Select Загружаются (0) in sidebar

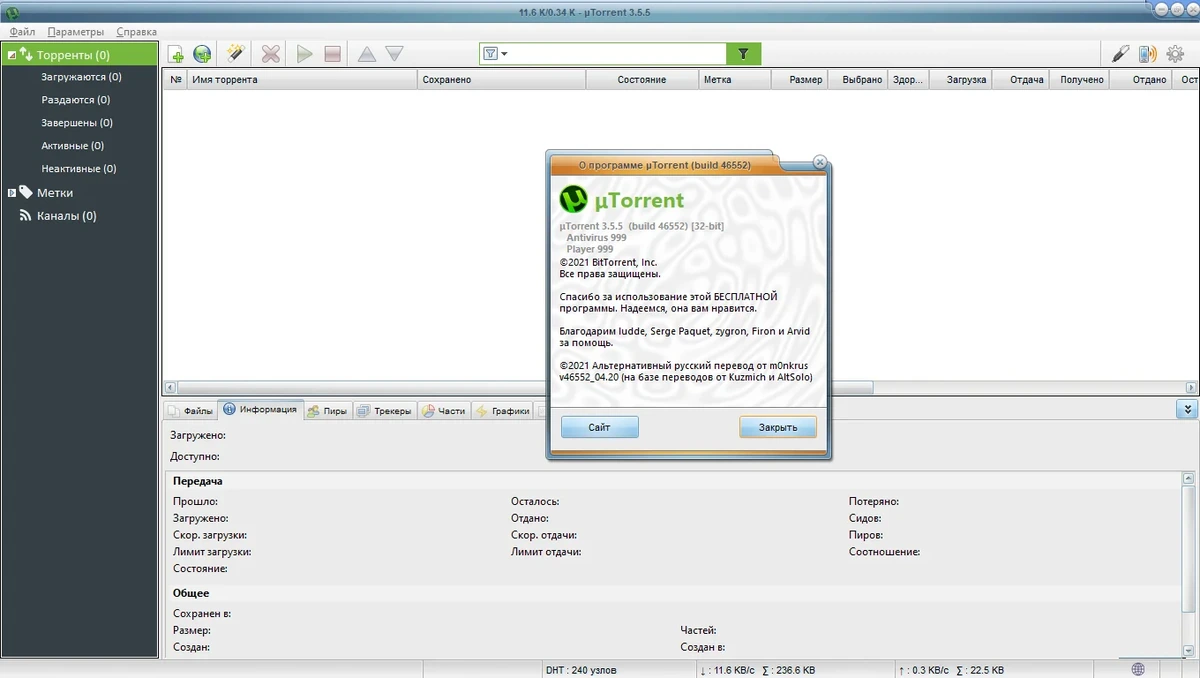point(81,77)
